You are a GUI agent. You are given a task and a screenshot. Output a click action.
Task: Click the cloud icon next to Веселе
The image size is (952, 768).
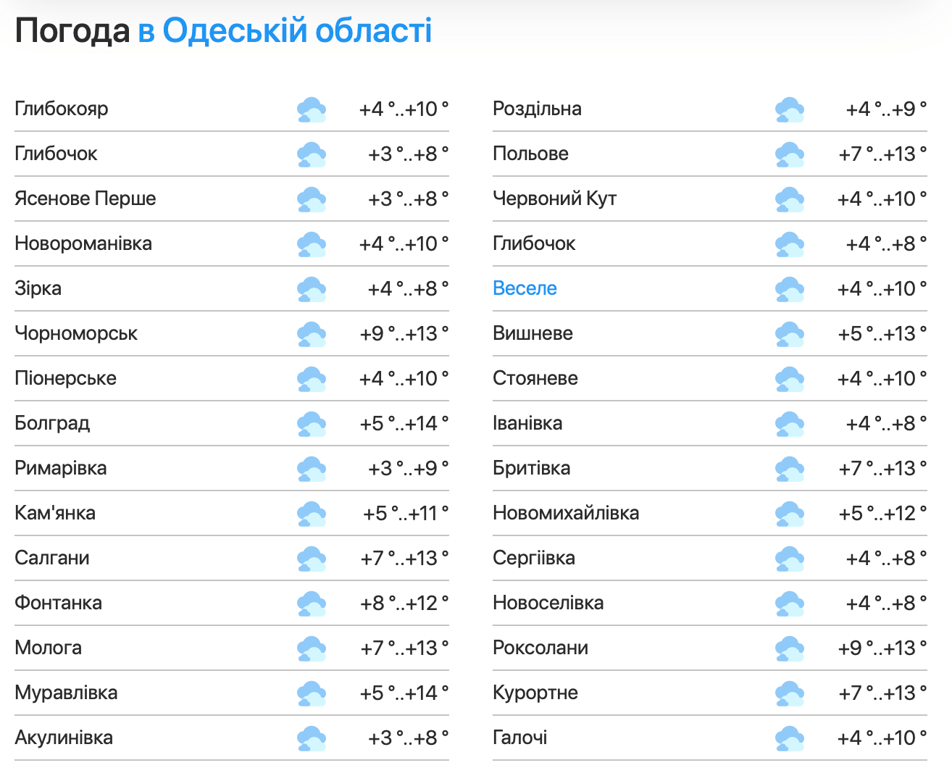(789, 289)
